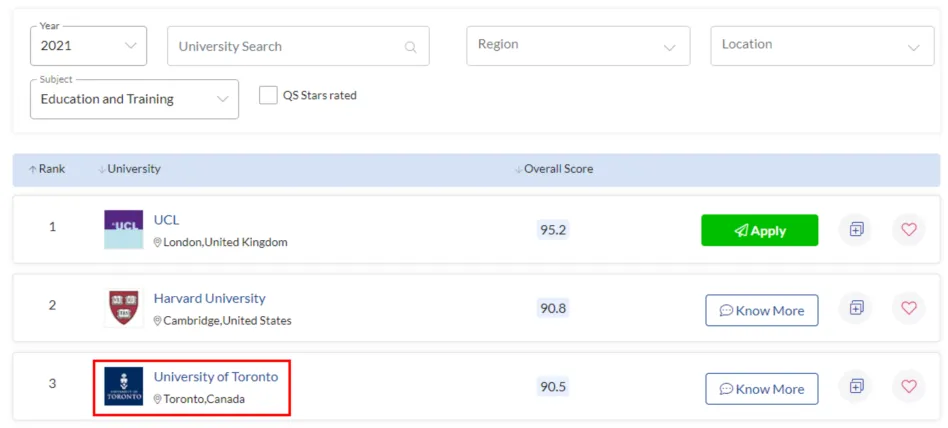Open the University of Toronto link

point(216,377)
